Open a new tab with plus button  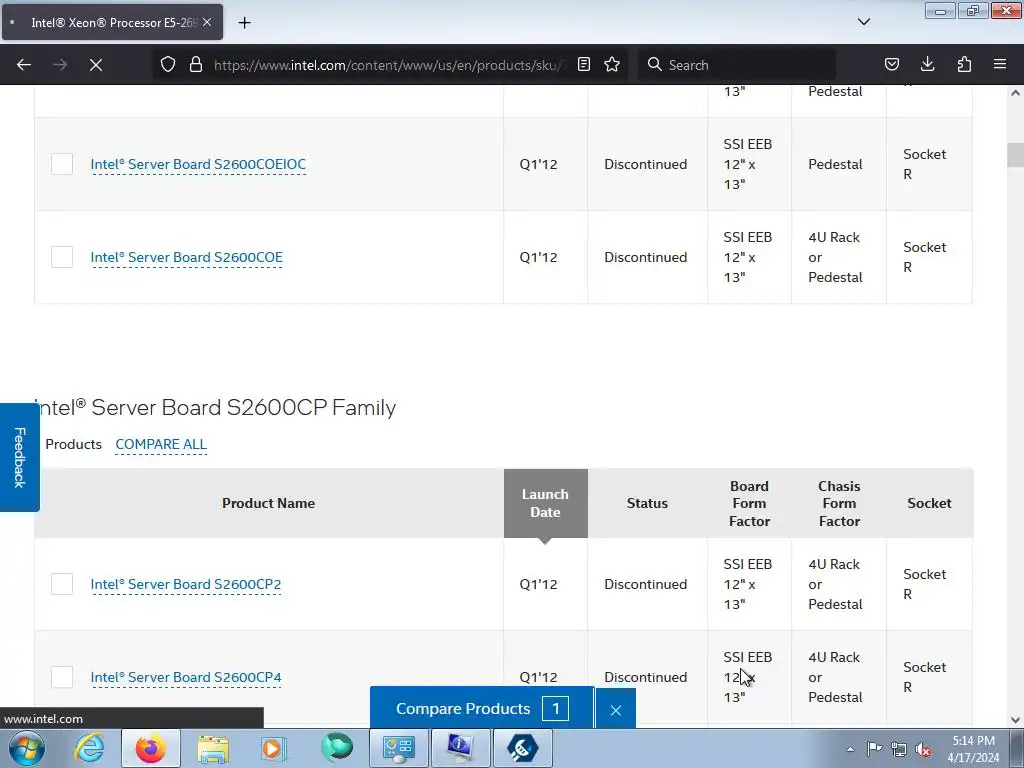[244, 23]
